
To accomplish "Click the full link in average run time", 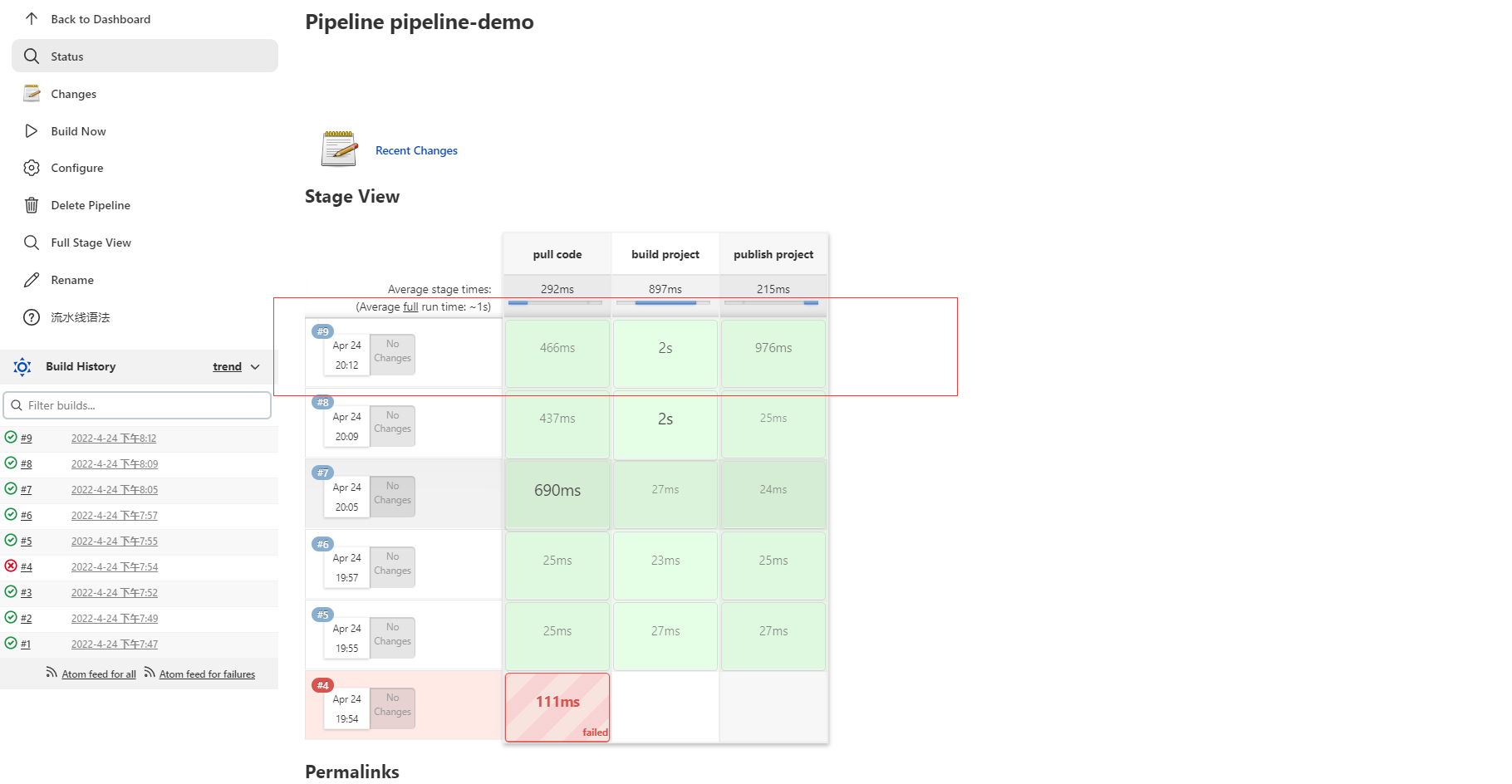I will point(410,306).
